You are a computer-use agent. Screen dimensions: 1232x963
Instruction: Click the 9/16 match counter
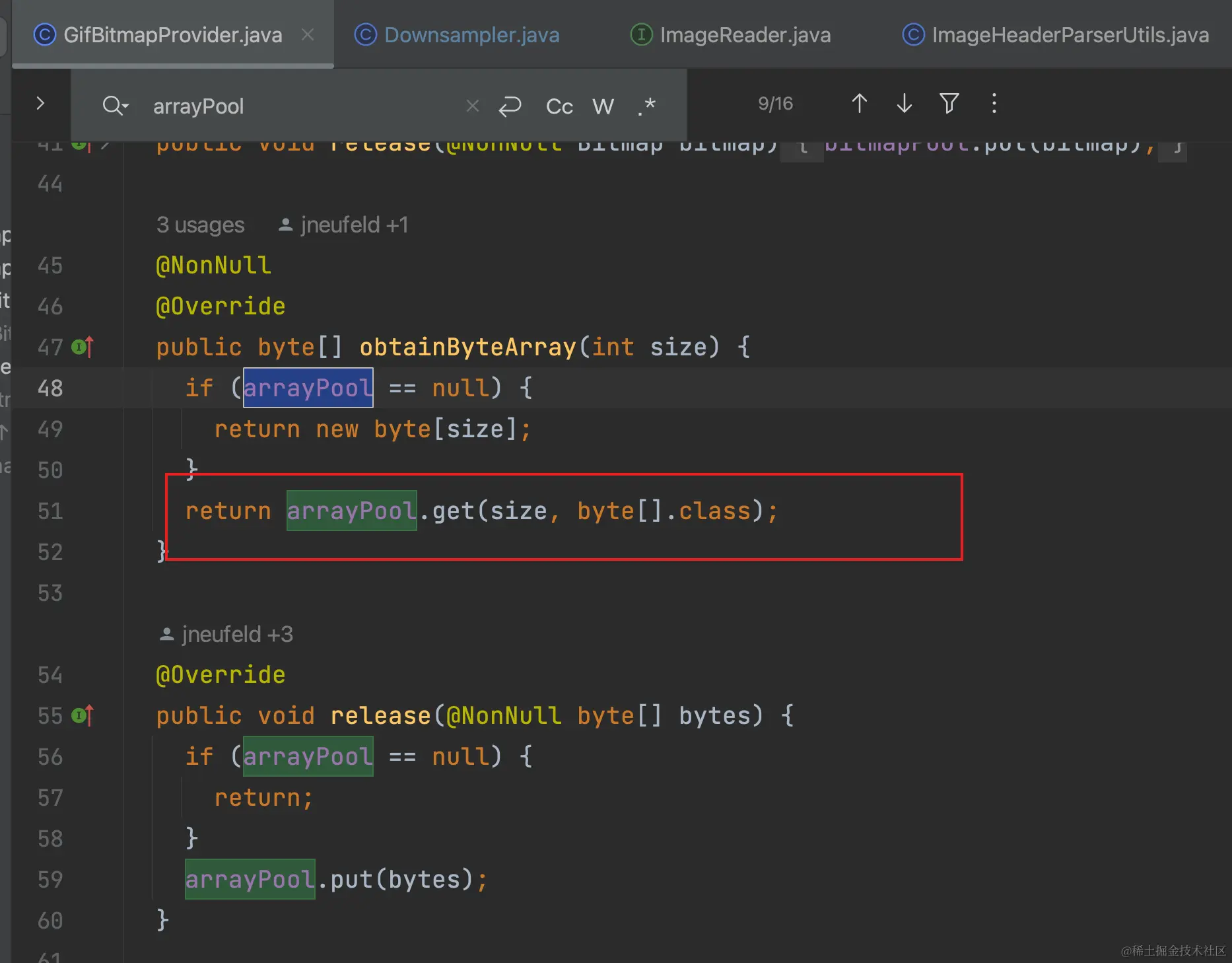point(776,104)
